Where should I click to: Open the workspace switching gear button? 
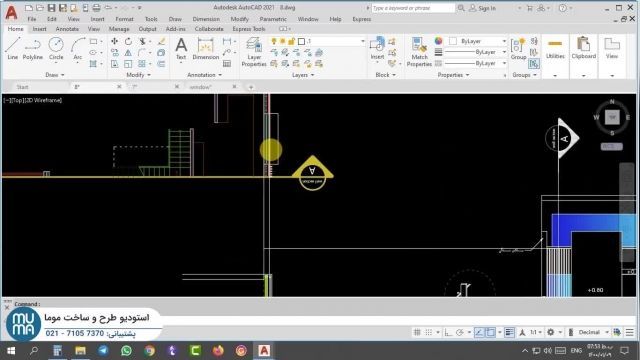click(551, 332)
